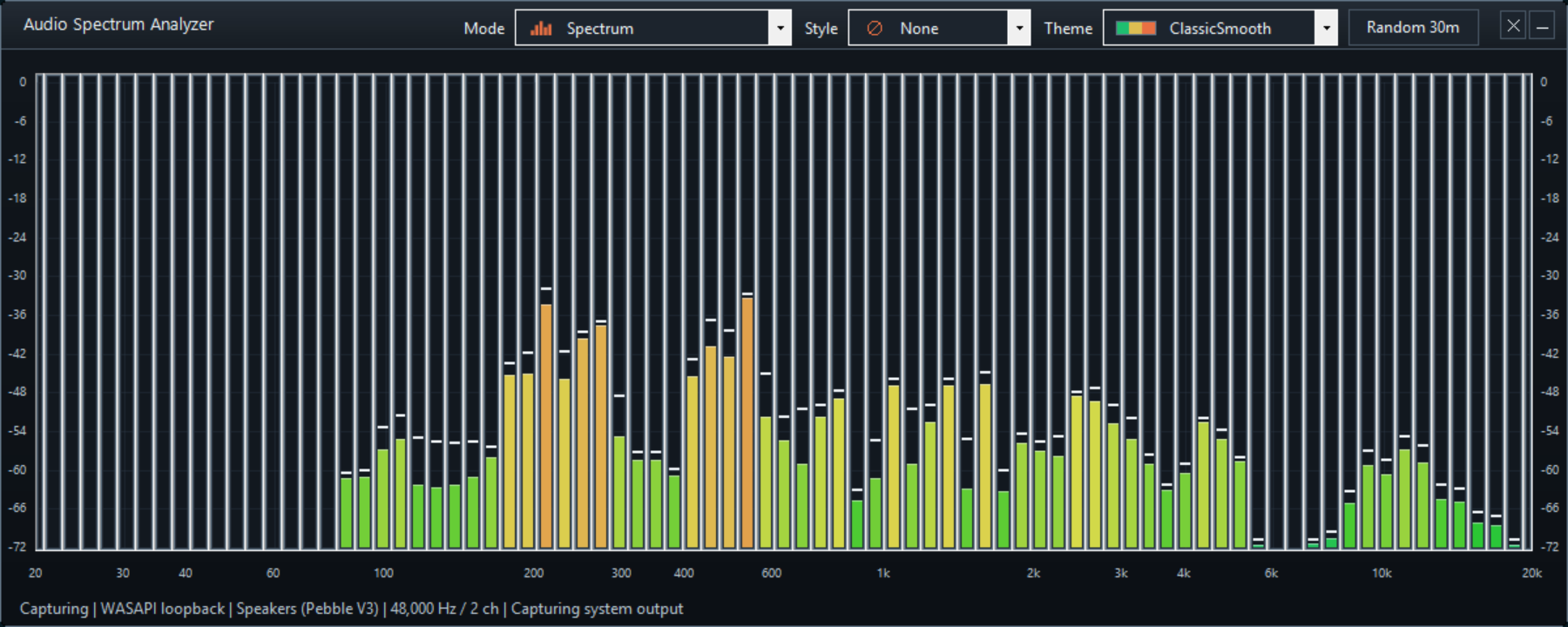The height and width of the screenshot is (627, 1568).
Task: Click the Audio Spectrum Analyzer title
Action: point(118,24)
